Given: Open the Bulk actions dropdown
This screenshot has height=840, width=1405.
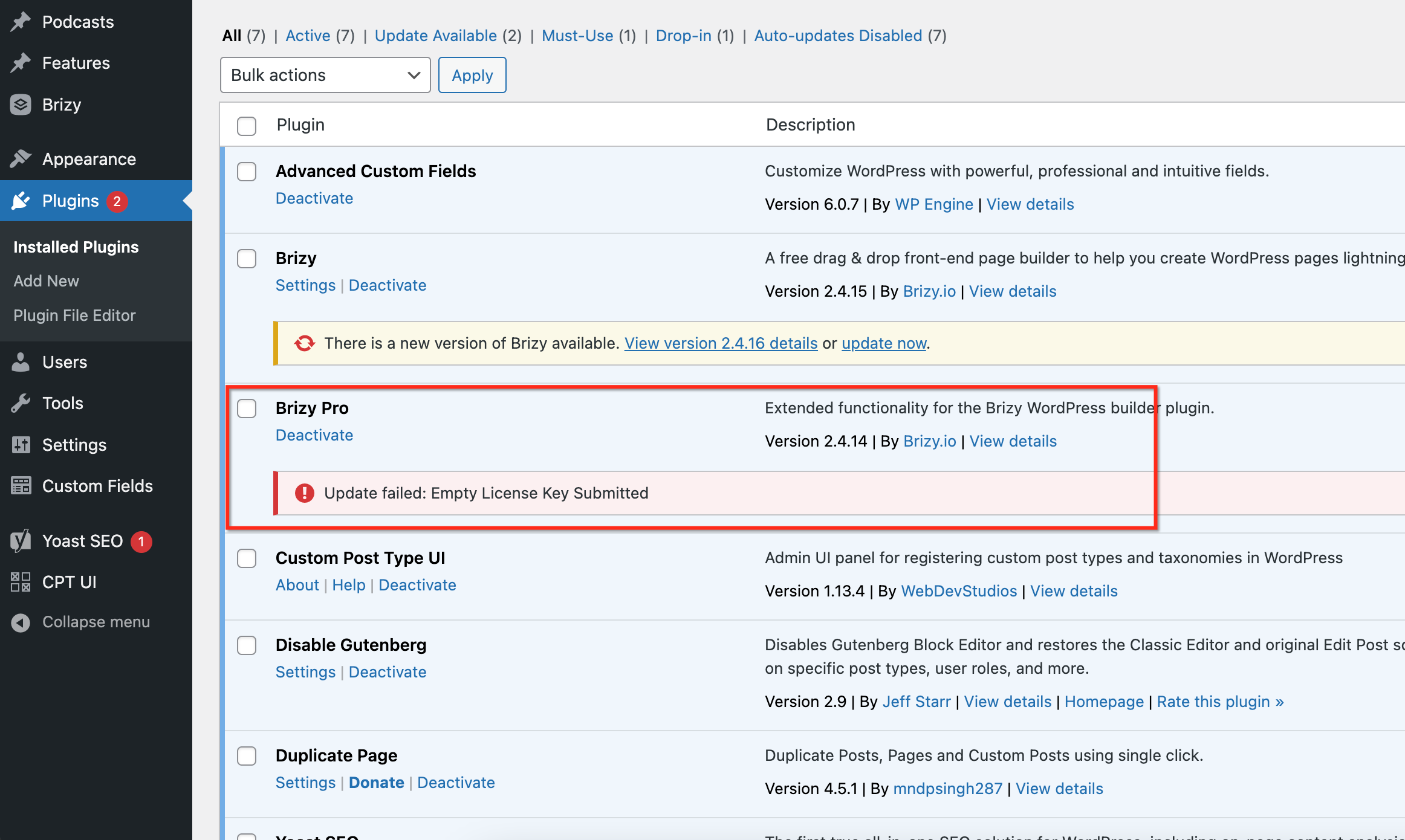Looking at the screenshot, I should click(325, 75).
